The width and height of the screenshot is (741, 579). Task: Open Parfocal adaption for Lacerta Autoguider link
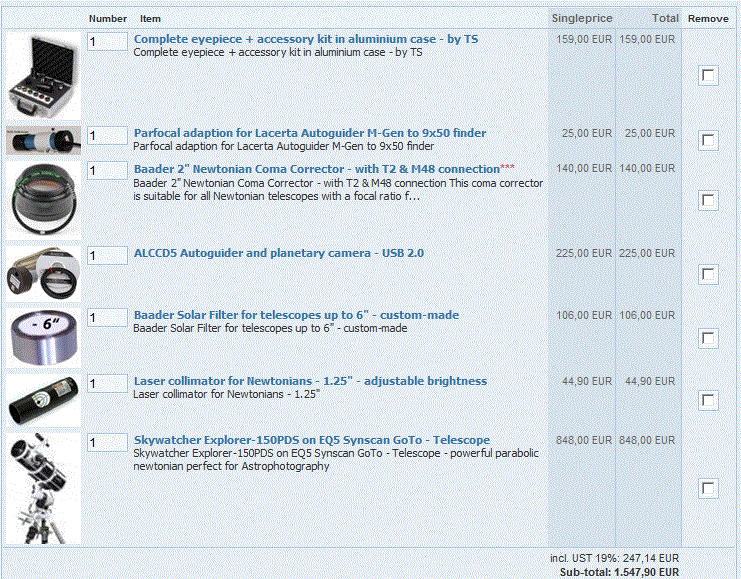[310, 133]
